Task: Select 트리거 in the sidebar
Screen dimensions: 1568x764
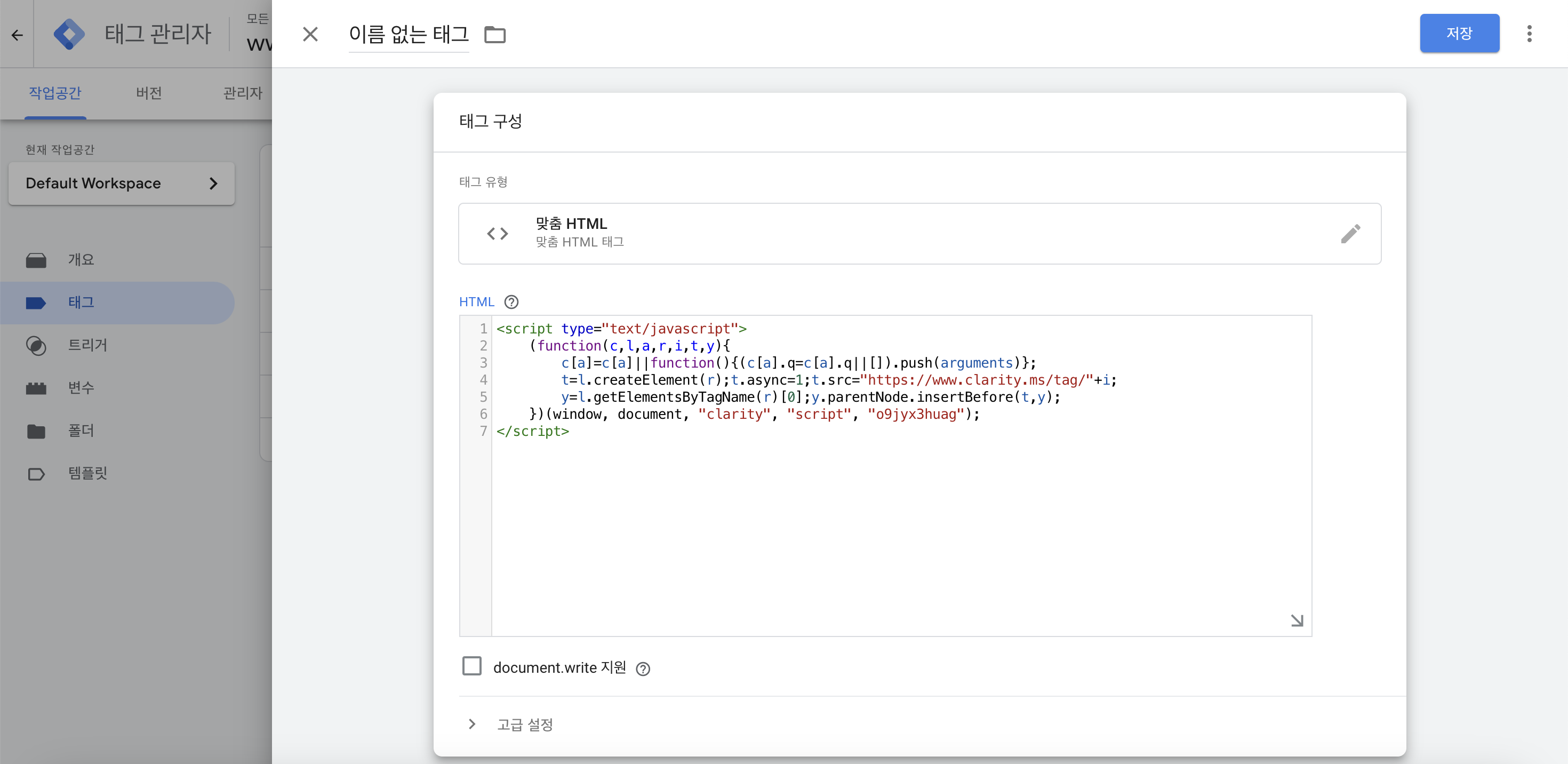Action: [87, 345]
